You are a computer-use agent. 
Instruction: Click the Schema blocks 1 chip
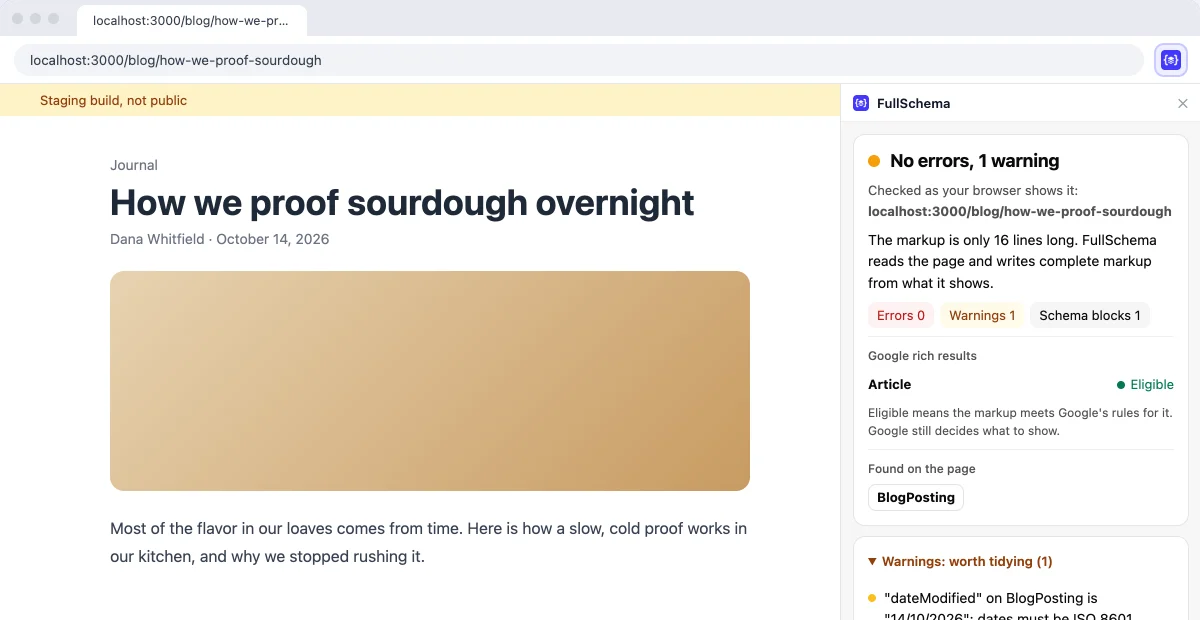(x=1090, y=315)
